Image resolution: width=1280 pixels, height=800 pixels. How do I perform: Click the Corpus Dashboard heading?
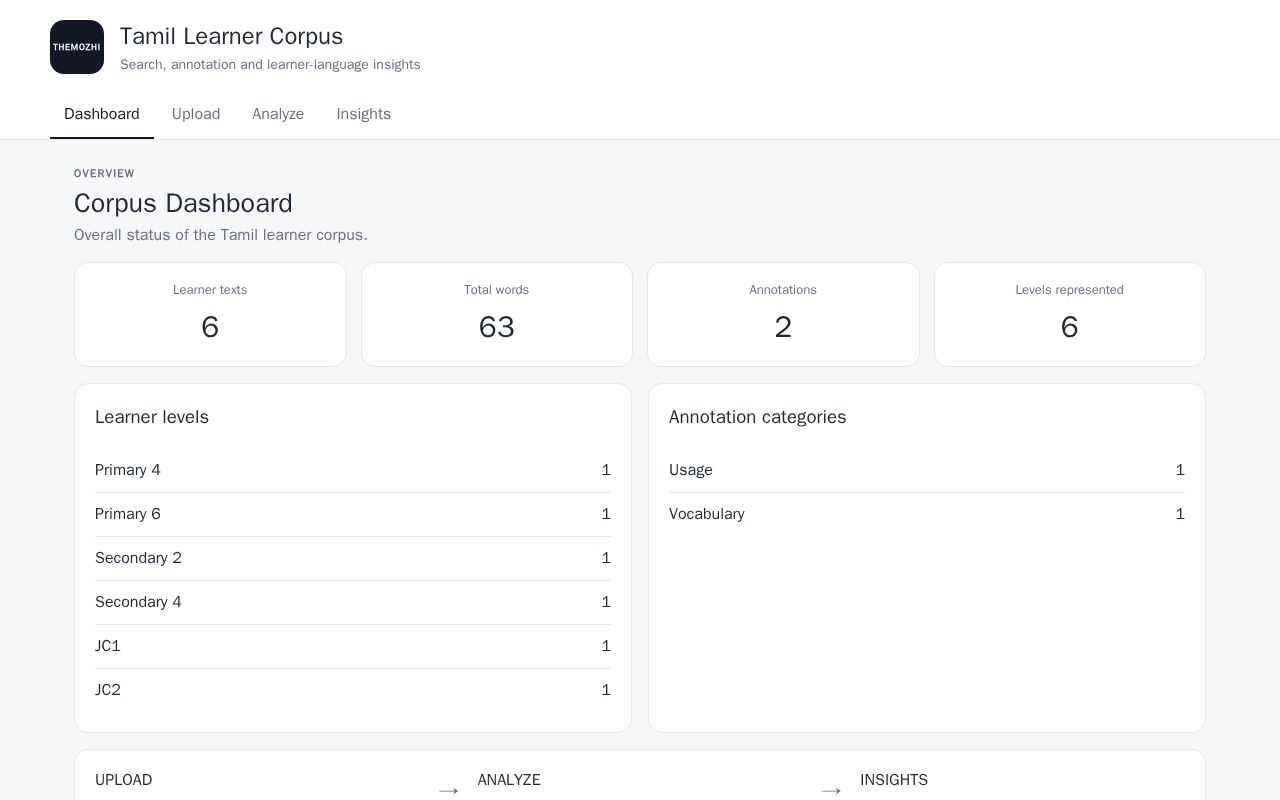(x=183, y=203)
